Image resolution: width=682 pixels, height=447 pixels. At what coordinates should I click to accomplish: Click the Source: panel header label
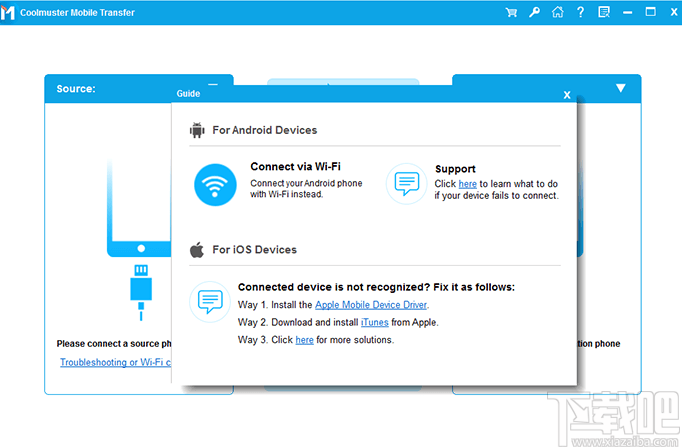pos(76,89)
